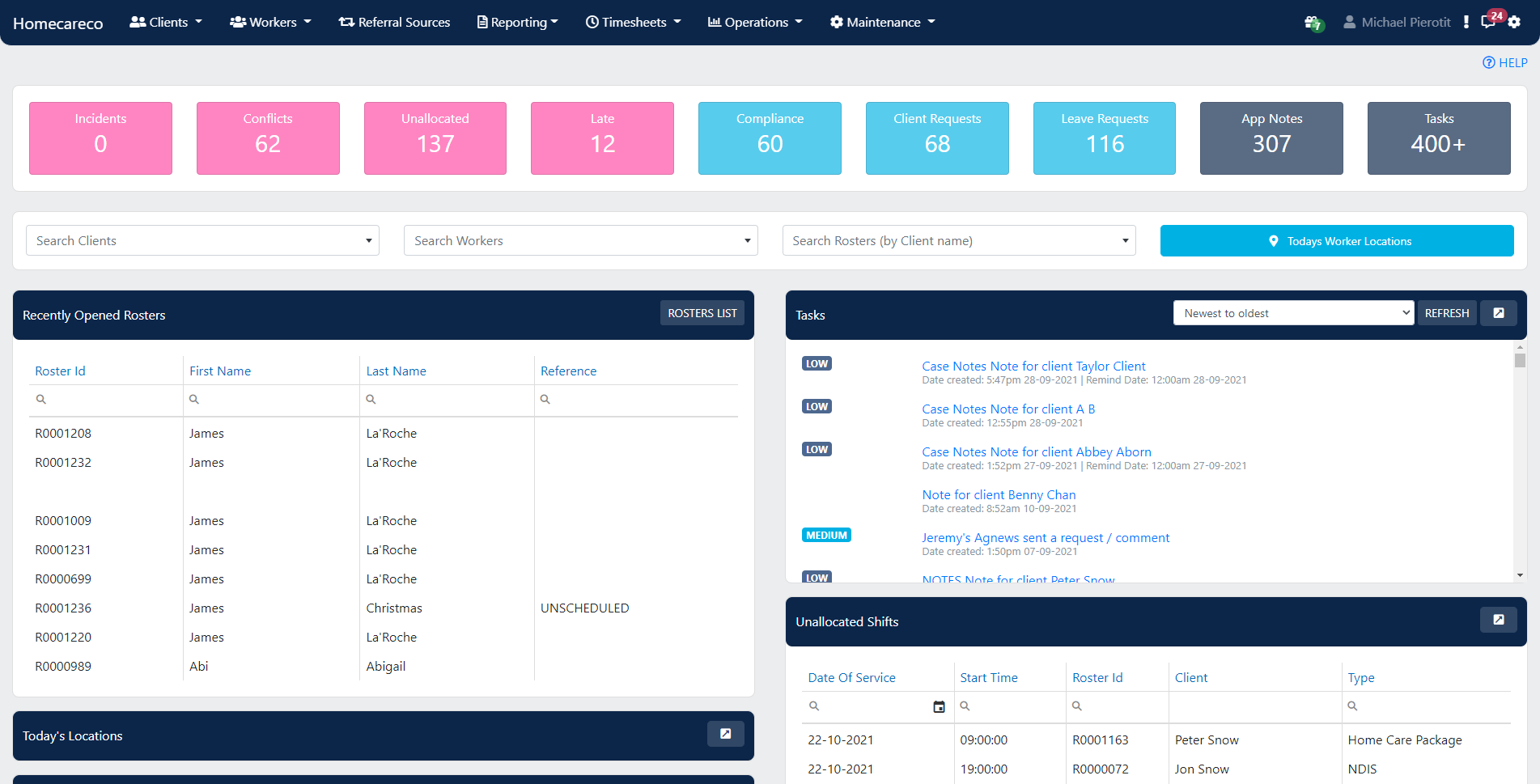Click the calendar icon in Date Of Service filter
The width and height of the screenshot is (1540, 784).
[940, 706]
